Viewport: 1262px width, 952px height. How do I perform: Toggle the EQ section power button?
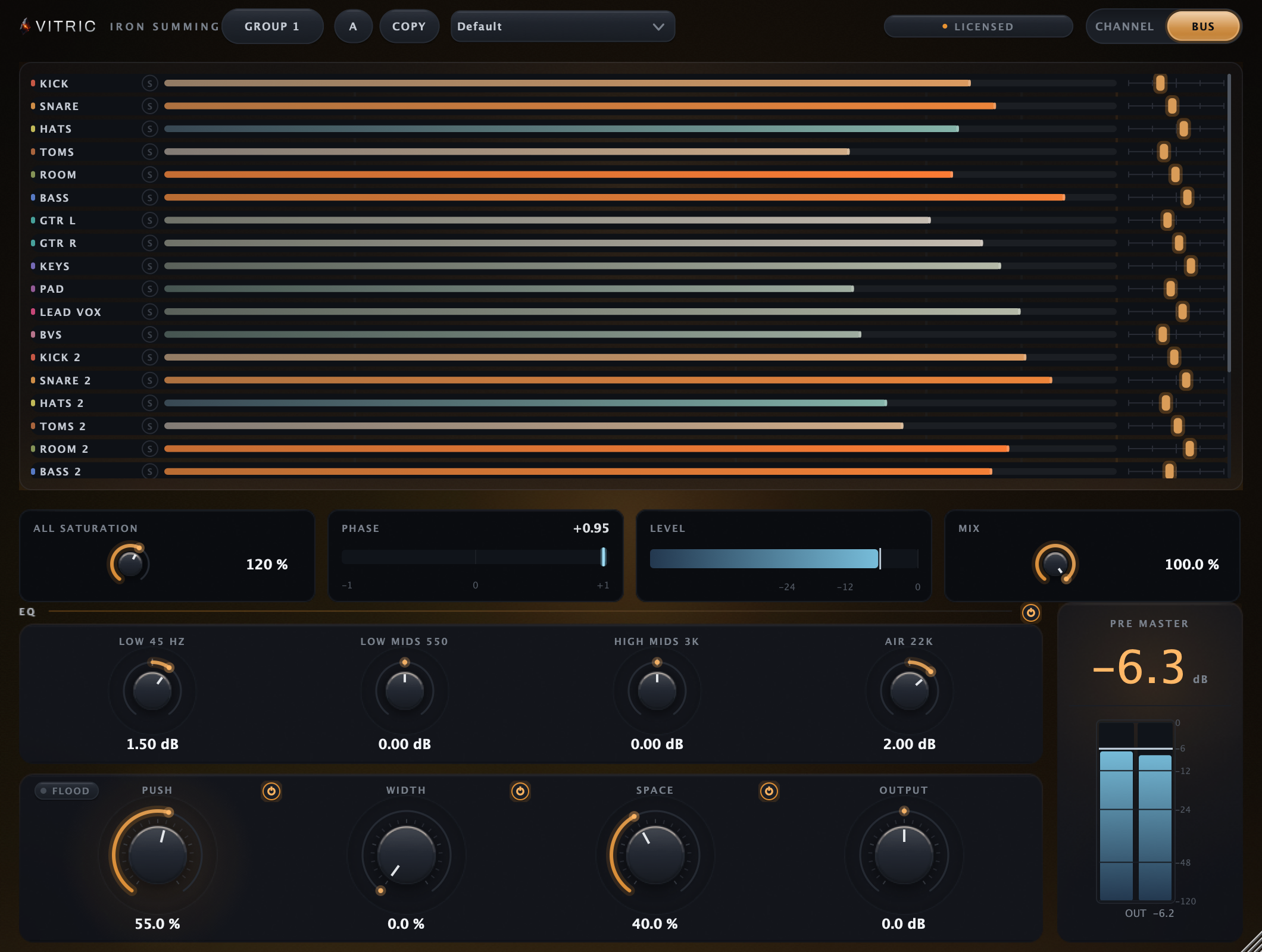click(x=1030, y=612)
